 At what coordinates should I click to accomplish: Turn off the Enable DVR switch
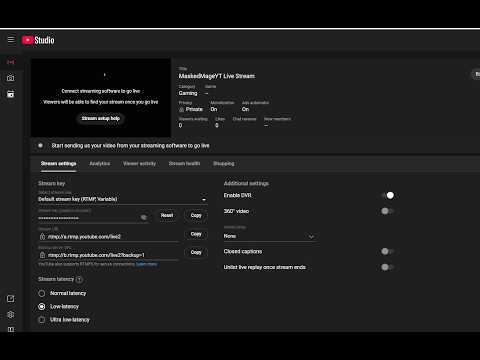(388, 195)
